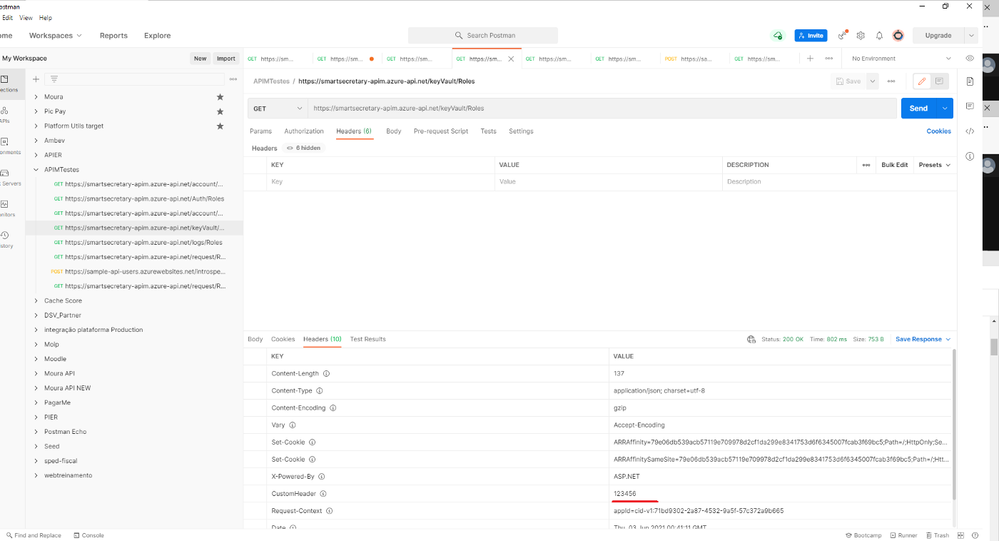This screenshot has height=541, width=999.
Task: Switch to edit mode pencil icon
Action: (922, 82)
